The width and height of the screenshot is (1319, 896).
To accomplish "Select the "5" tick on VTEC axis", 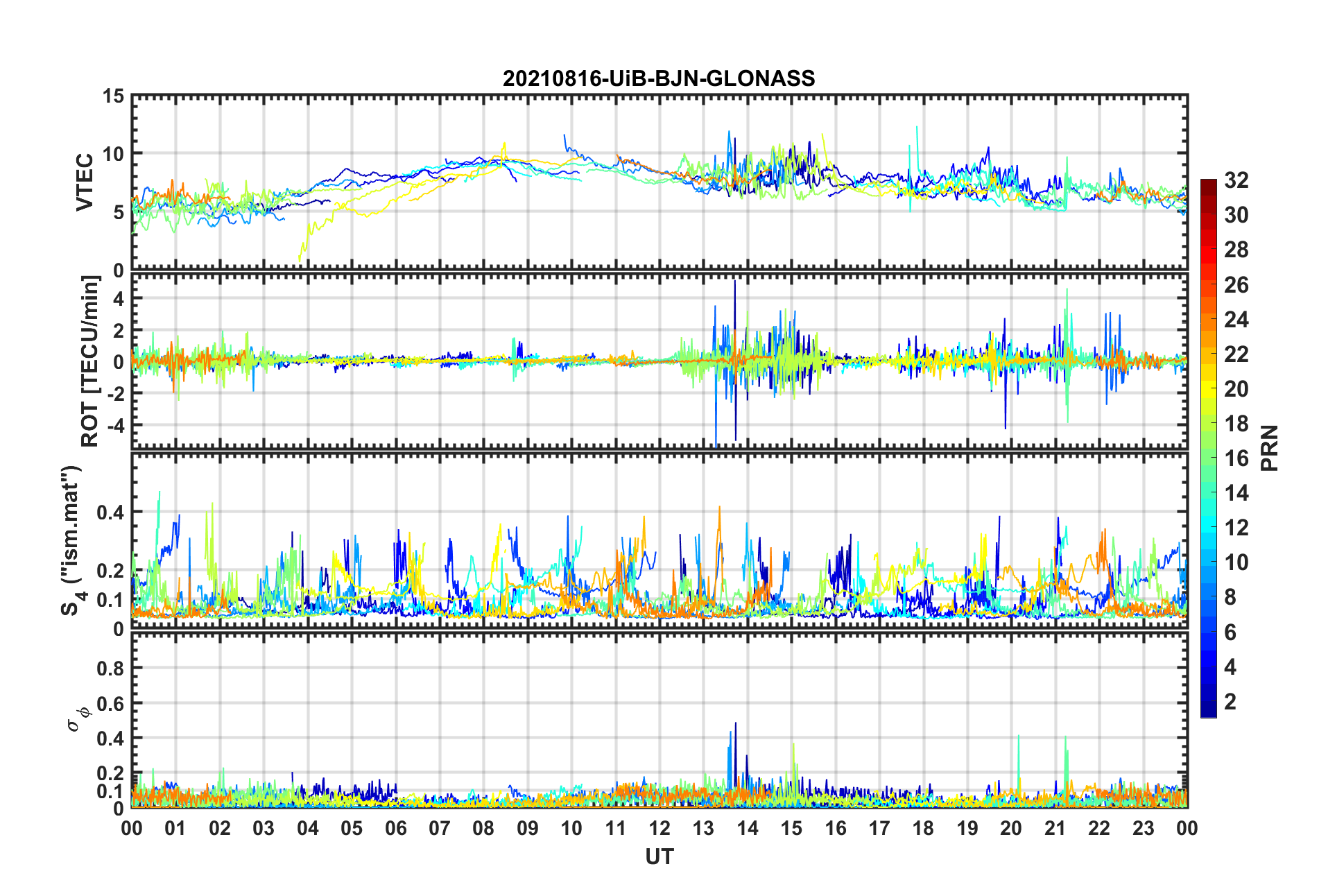I will (x=119, y=212).
